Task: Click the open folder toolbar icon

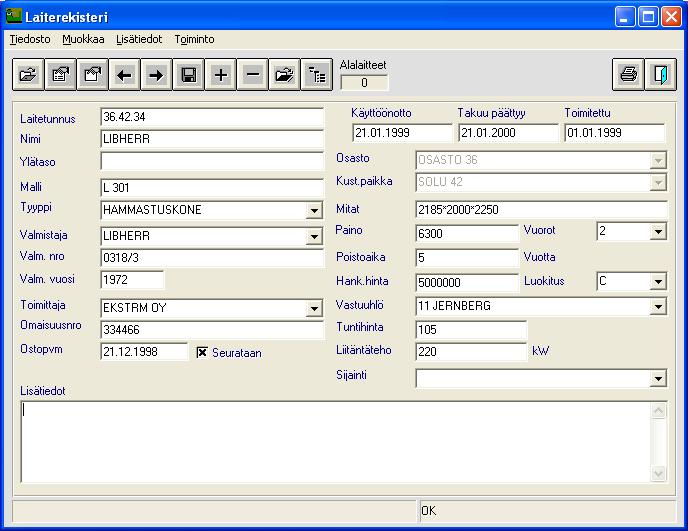Action: [x=28, y=75]
